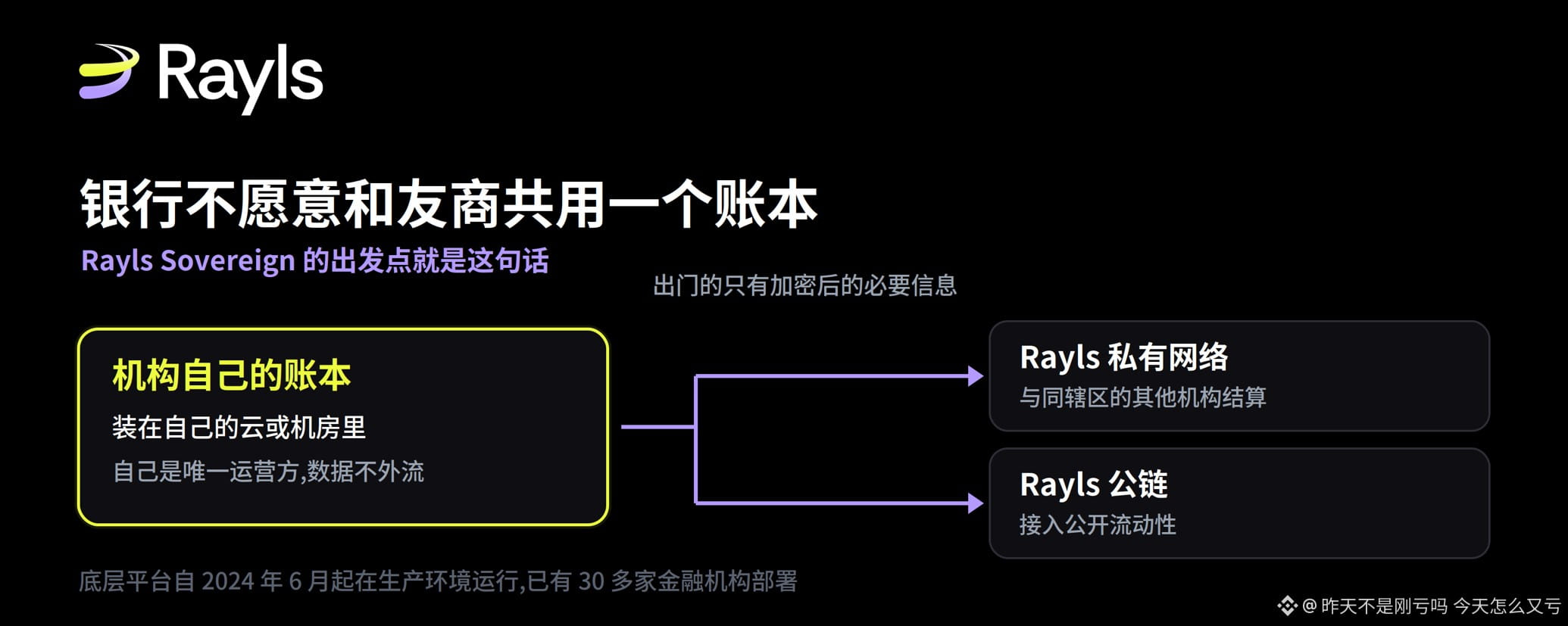Click the yellow heading 机构自己的账本
The width and height of the screenshot is (1568, 626).
[x=232, y=375]
